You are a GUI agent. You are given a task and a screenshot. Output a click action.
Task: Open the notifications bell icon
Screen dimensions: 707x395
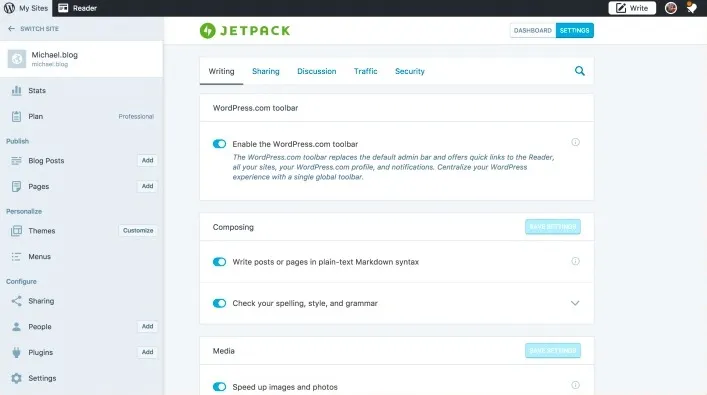tap(691, 8)
